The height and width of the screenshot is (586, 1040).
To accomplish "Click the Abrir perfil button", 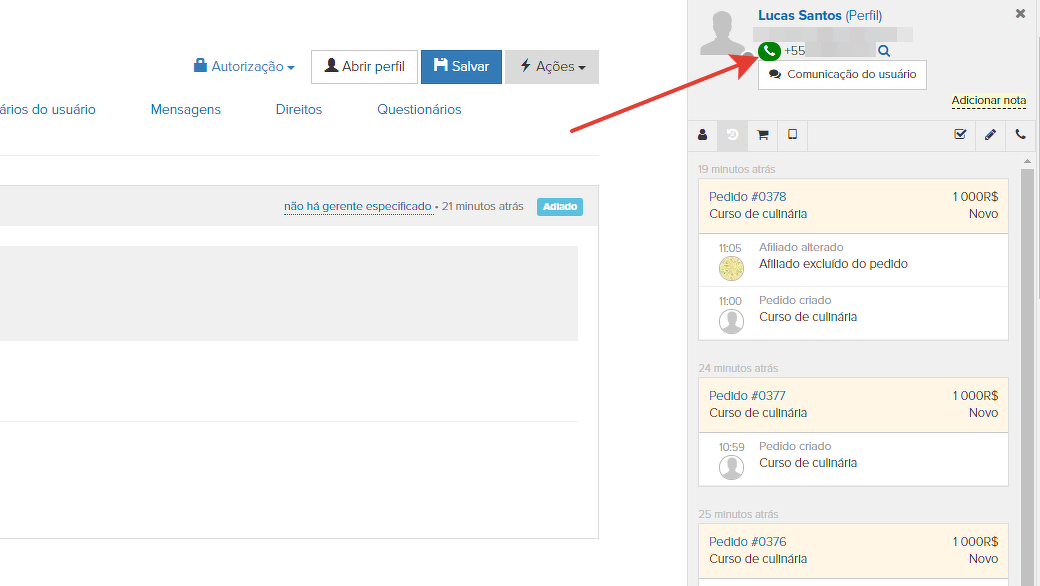I will (364, 67).
